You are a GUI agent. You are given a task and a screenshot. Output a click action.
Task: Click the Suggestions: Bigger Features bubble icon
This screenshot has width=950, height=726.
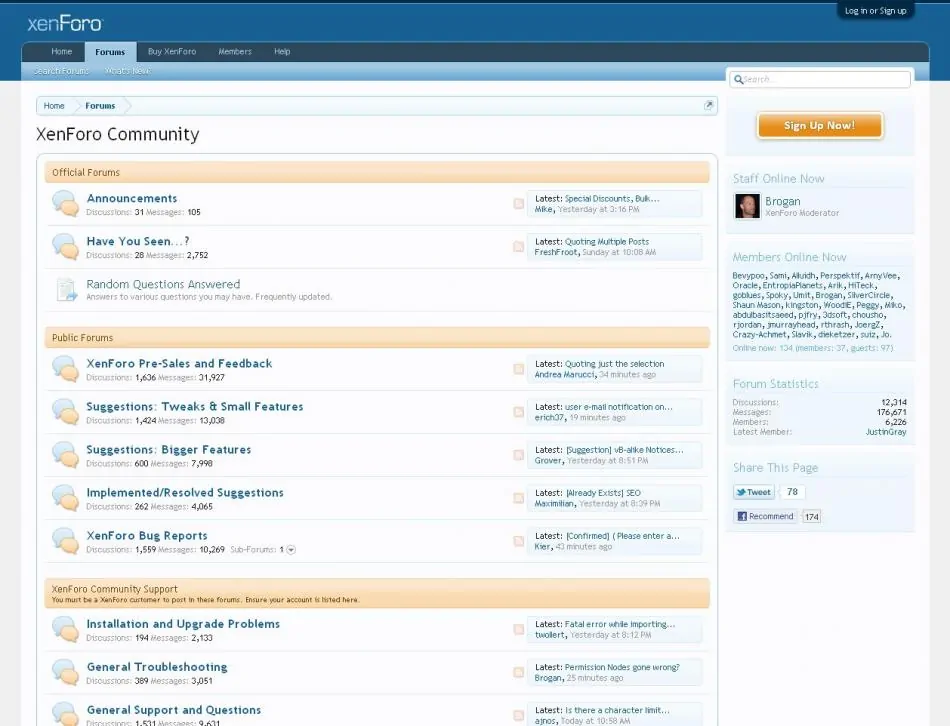pyautogui.click(x=65, y=455)
